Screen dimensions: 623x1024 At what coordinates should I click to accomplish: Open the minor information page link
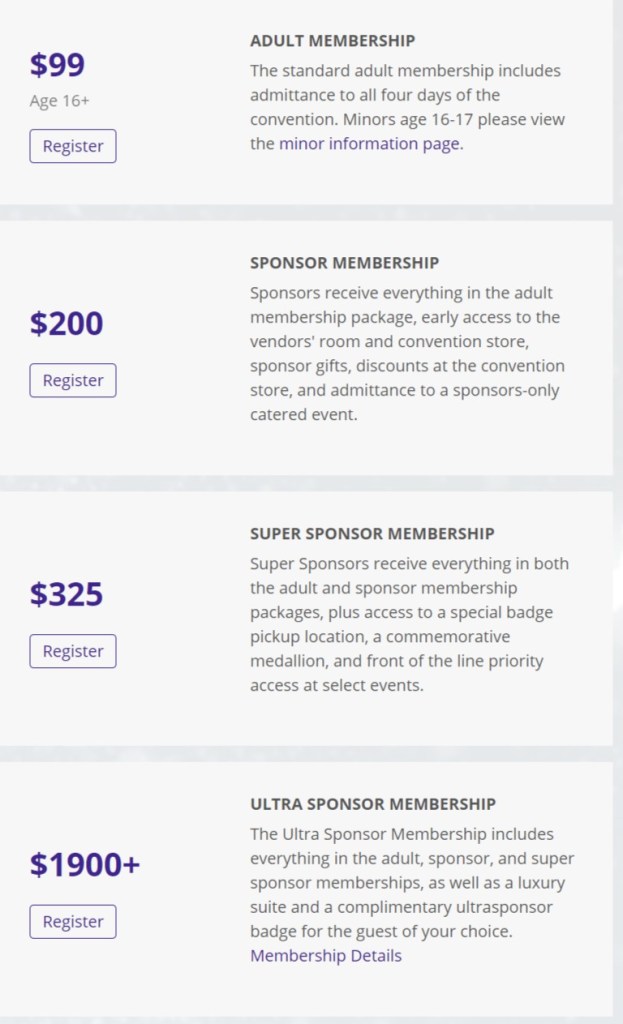369,143
